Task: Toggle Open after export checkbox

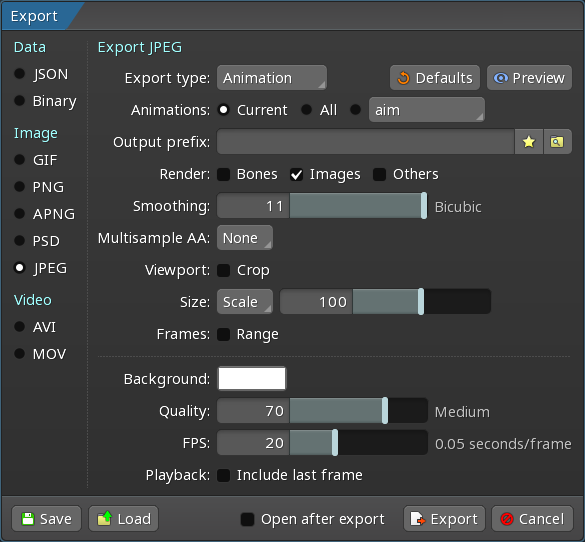Action: click(247, 519)
